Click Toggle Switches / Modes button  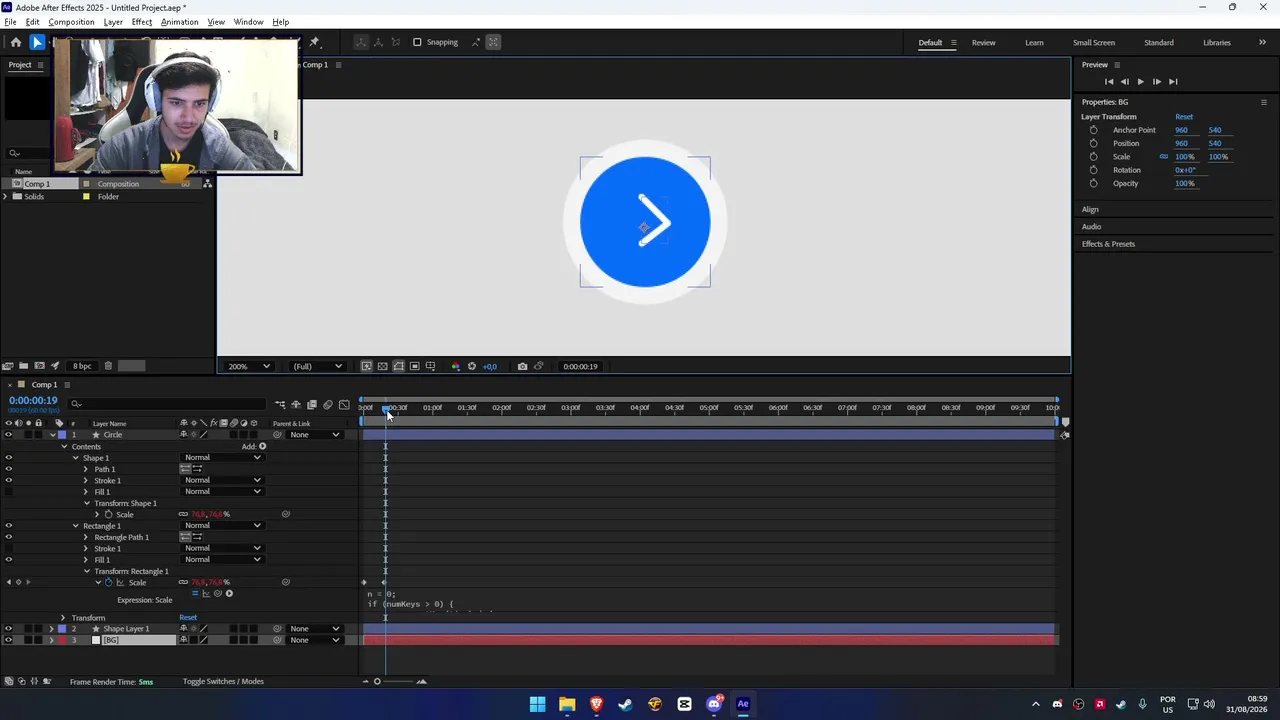point(223,682)
